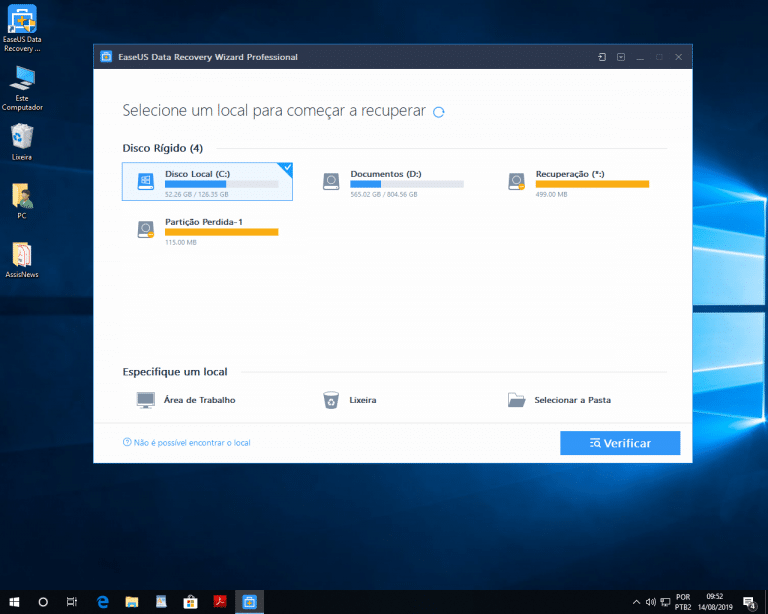This screenshot has height=614, width=768.
Task: Open the Action Center notifications icon
Action: tap(749, 602)
